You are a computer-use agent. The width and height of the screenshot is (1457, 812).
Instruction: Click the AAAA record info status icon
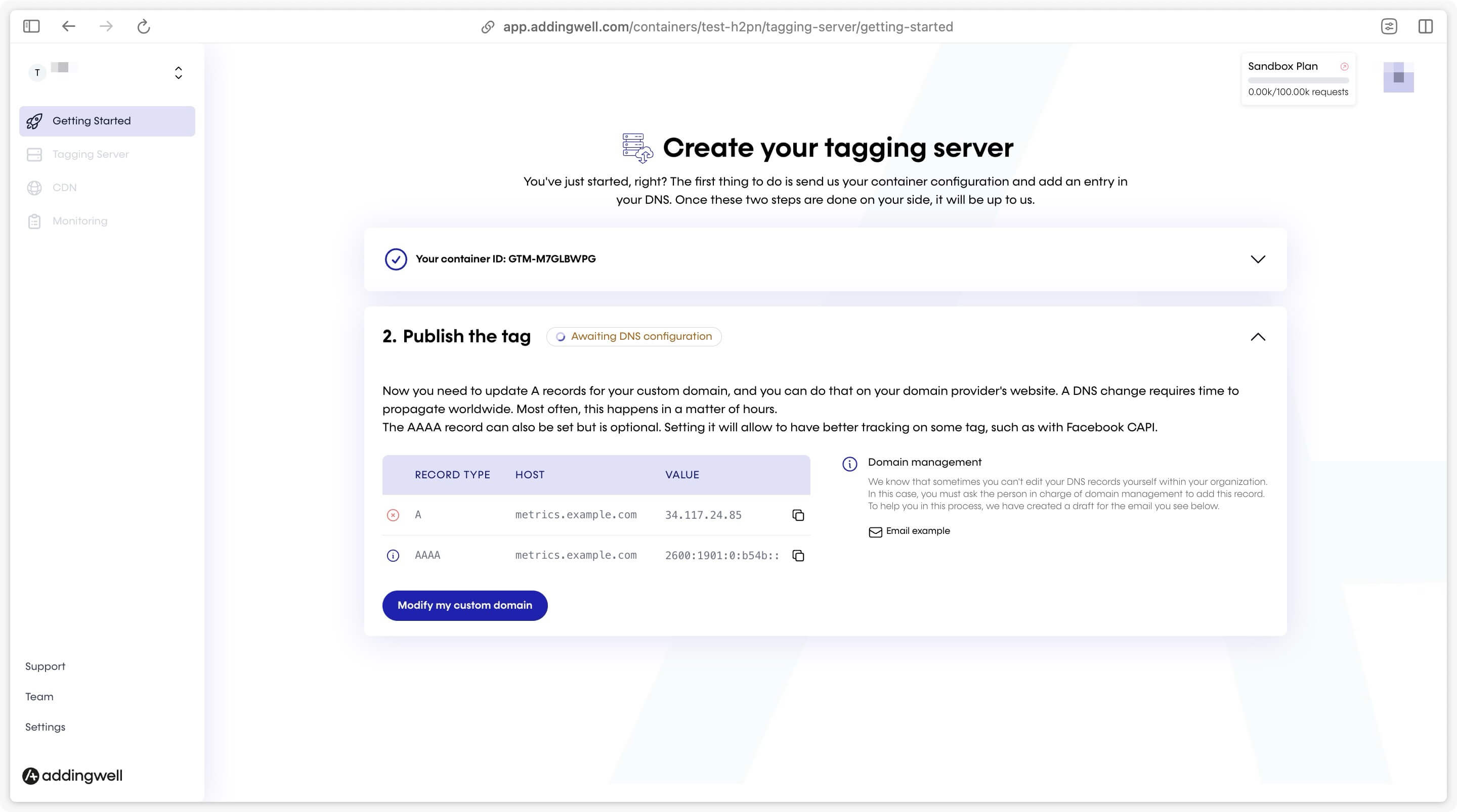coord(393,556)
